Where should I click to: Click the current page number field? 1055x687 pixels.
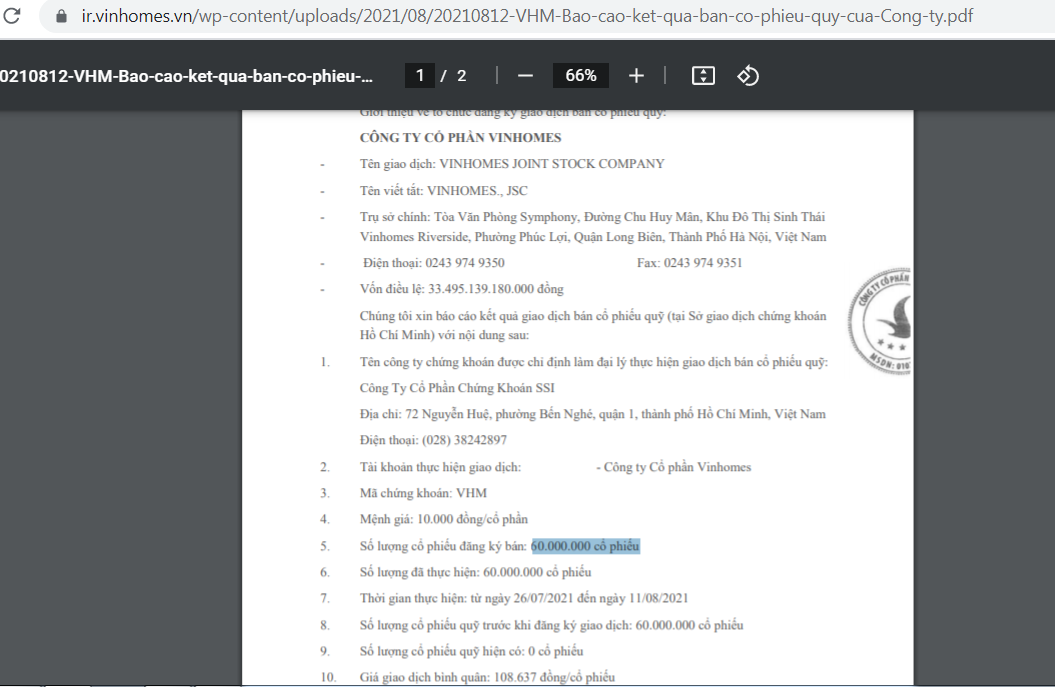coord(419,76)
